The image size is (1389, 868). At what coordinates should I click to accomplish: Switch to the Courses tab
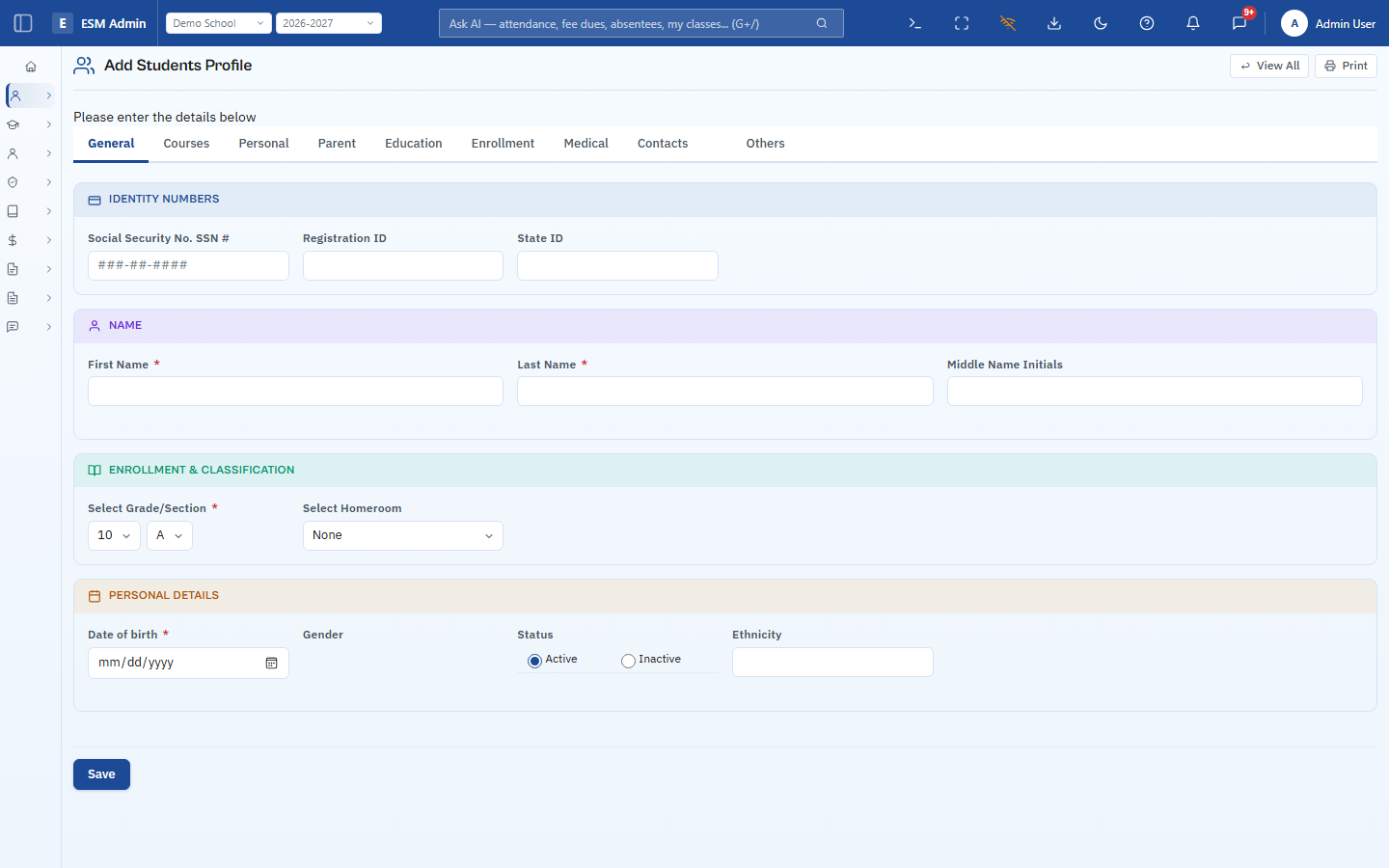tap(186, 144)
